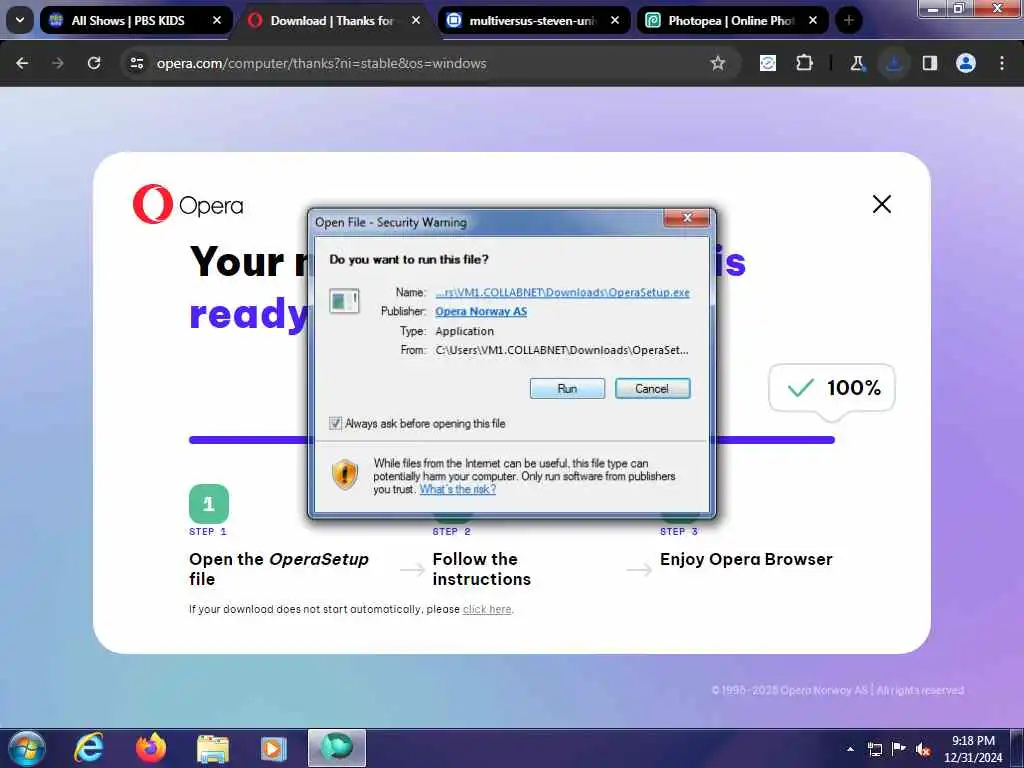The height and width of the screenshot is (768, 1024).
Task: Click the muted volume tray icon
Action: pyautogui.click(x=923, y=749)
